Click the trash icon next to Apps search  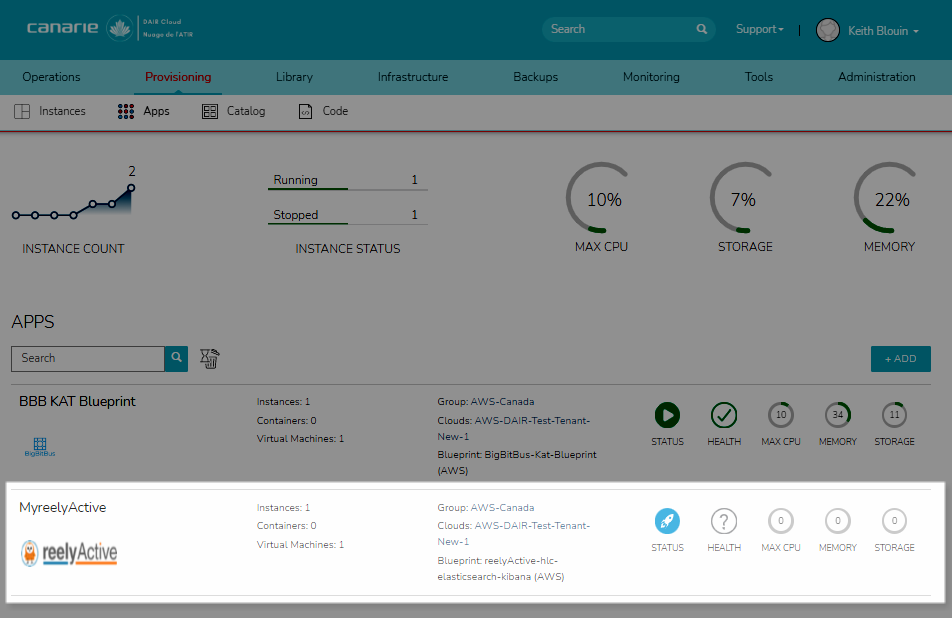[x=209, y=358]
